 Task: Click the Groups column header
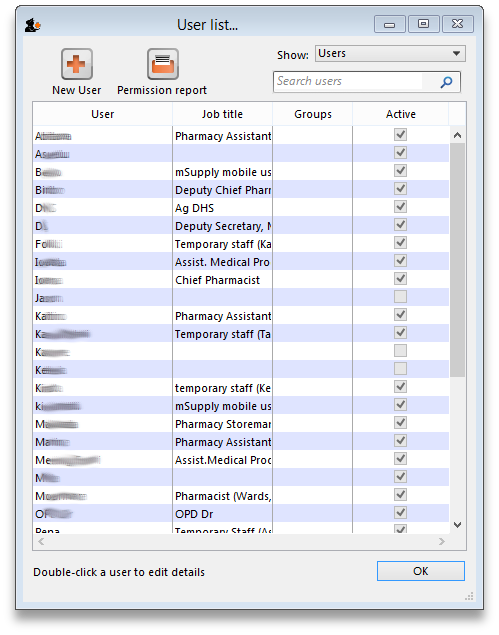pyautogui.click(x=313, y=114)
